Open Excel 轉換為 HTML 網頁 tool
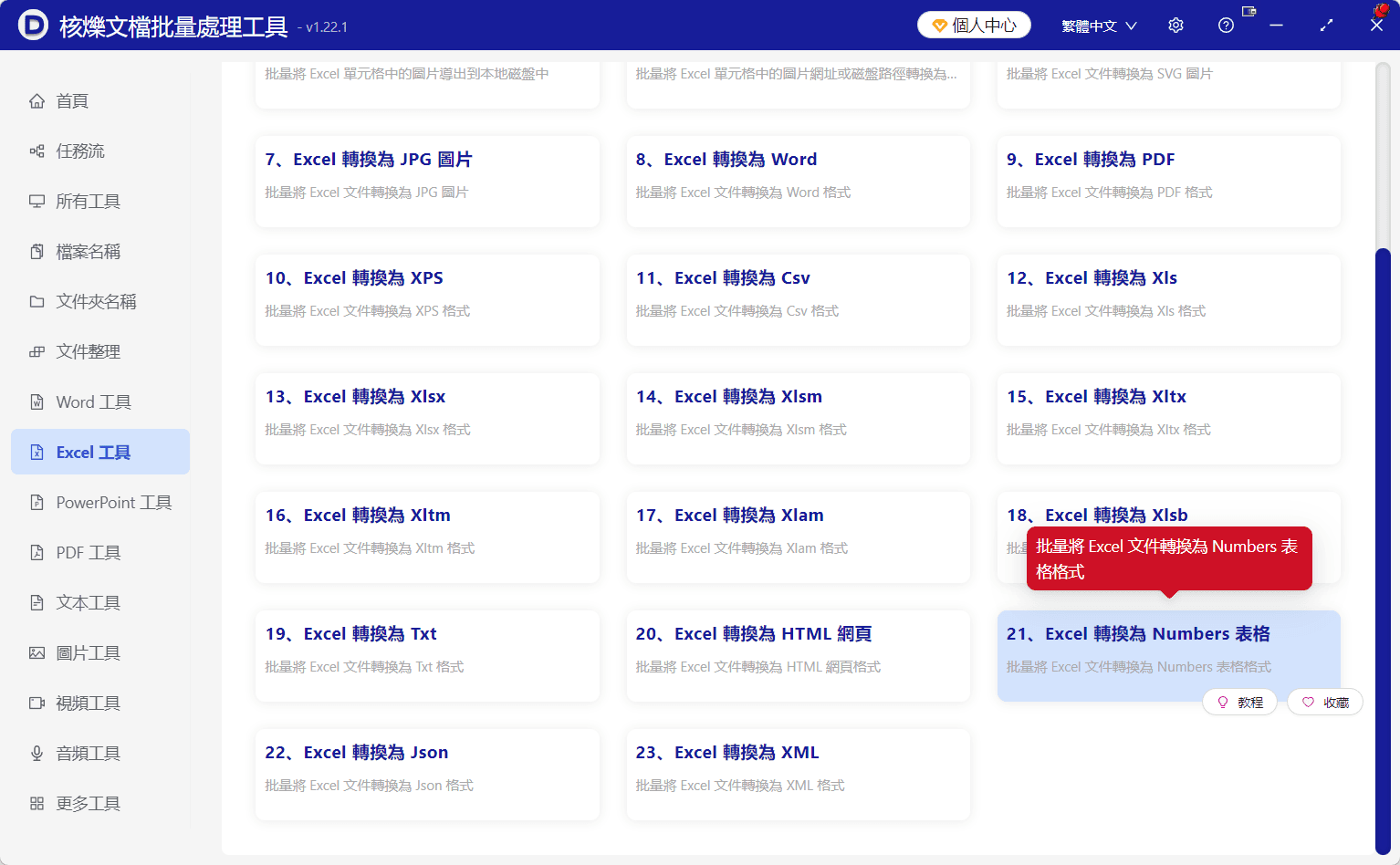 798,656
